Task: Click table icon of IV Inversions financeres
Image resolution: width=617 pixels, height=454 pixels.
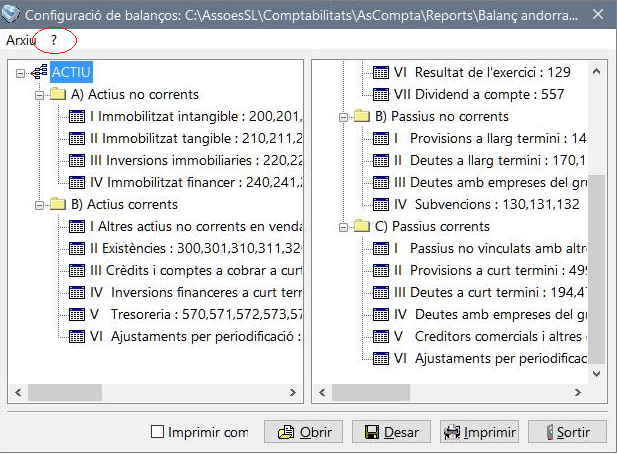Action: 77,293
